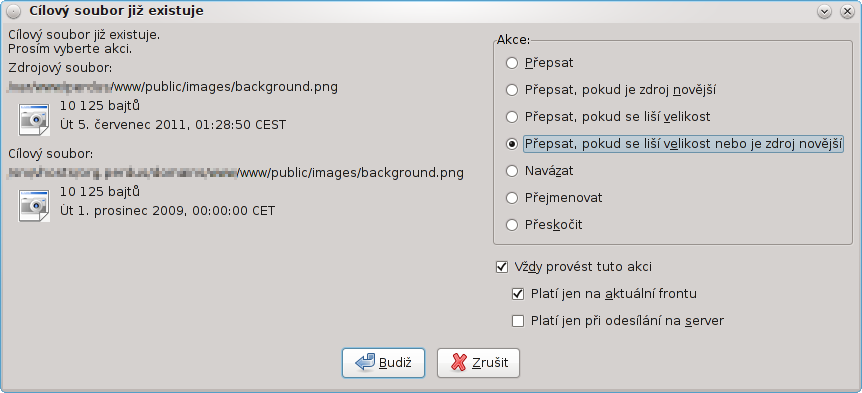
Task: Click the target file path text
Action: pos(236,173)
